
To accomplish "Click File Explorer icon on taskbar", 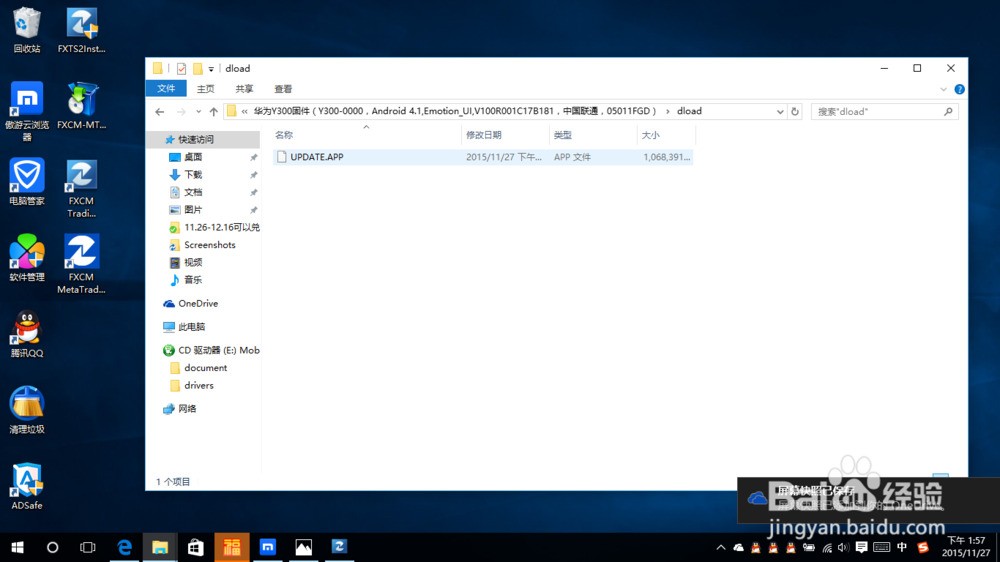I will pos(159,547).
